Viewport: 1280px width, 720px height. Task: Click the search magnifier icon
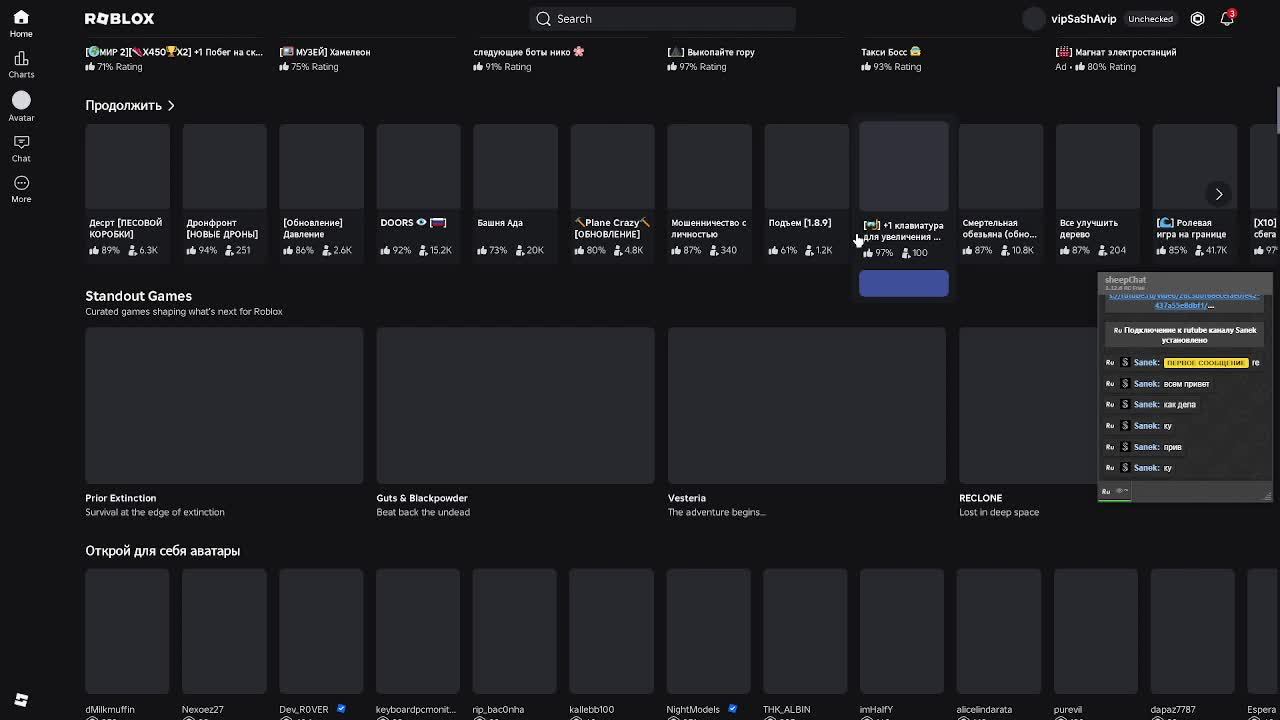coord(543,19)
